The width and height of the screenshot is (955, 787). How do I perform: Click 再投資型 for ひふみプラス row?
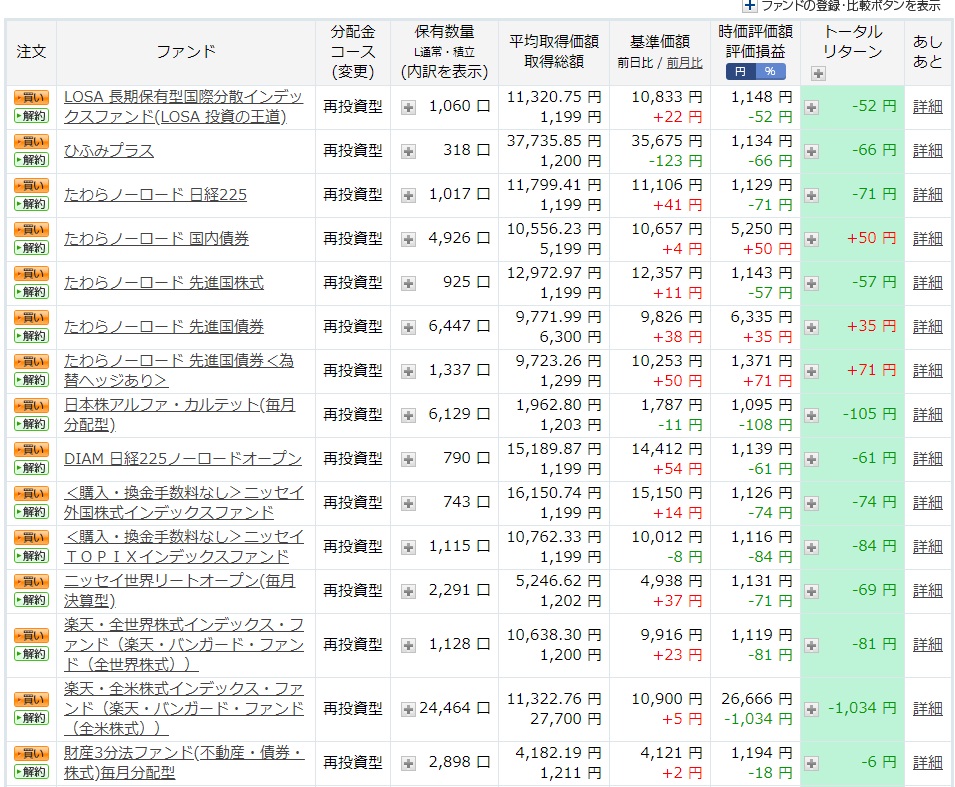click(x=353, y=150)
